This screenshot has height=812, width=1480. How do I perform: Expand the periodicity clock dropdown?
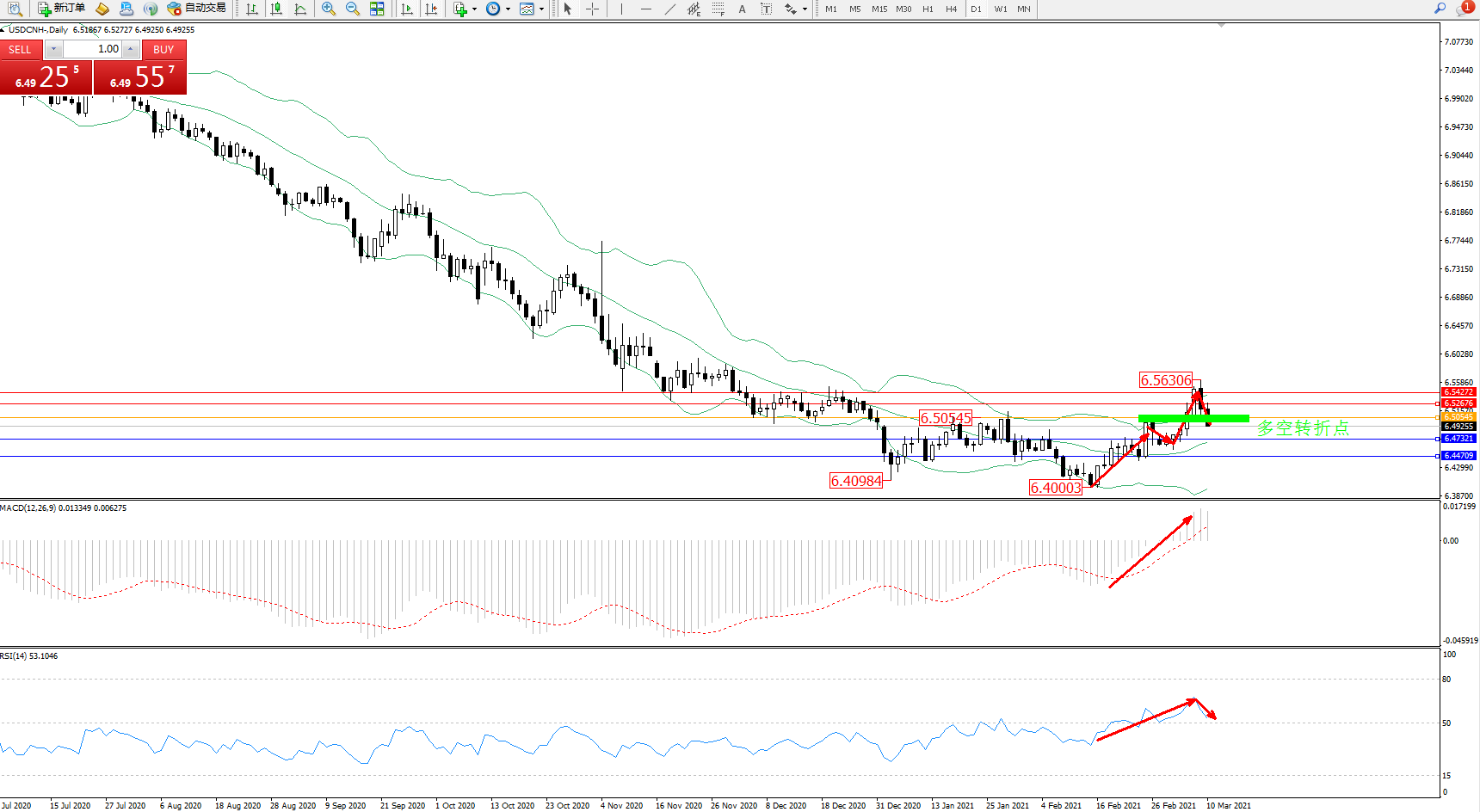tap(508, 9)
